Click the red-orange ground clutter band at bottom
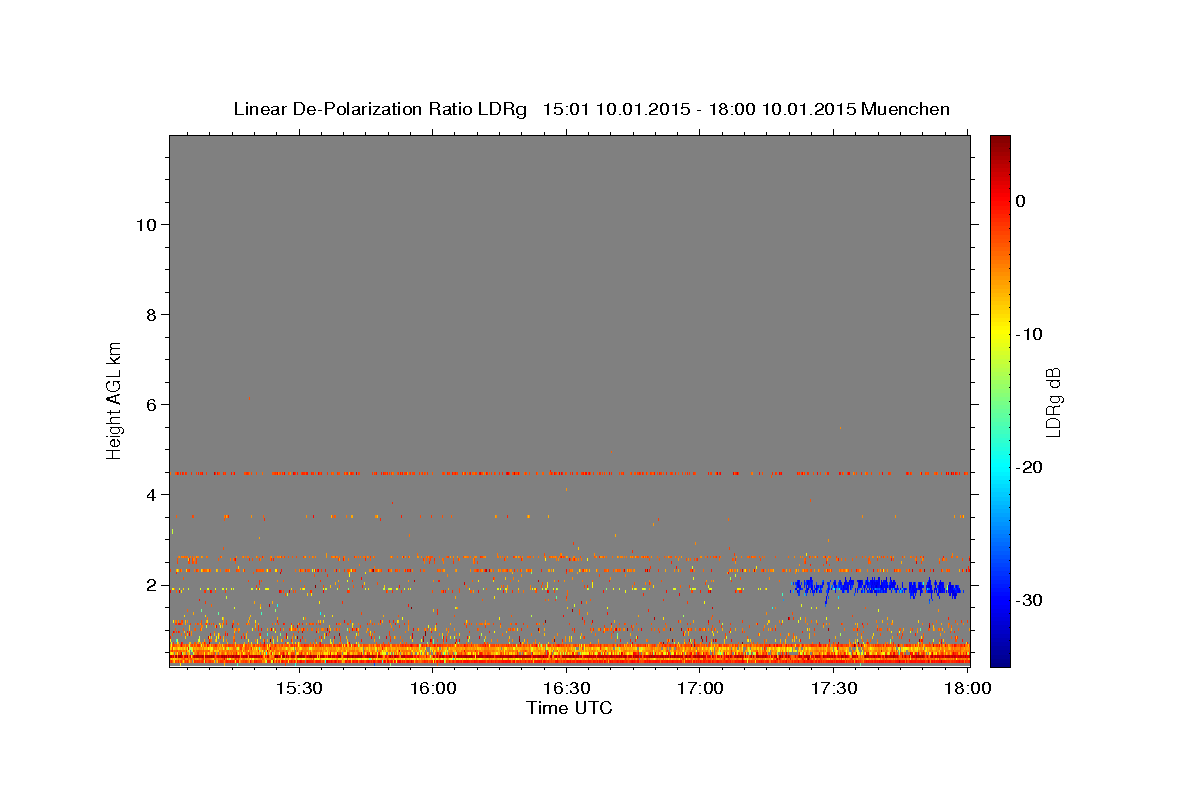1200x800 pixels. [x=569, y=653]
